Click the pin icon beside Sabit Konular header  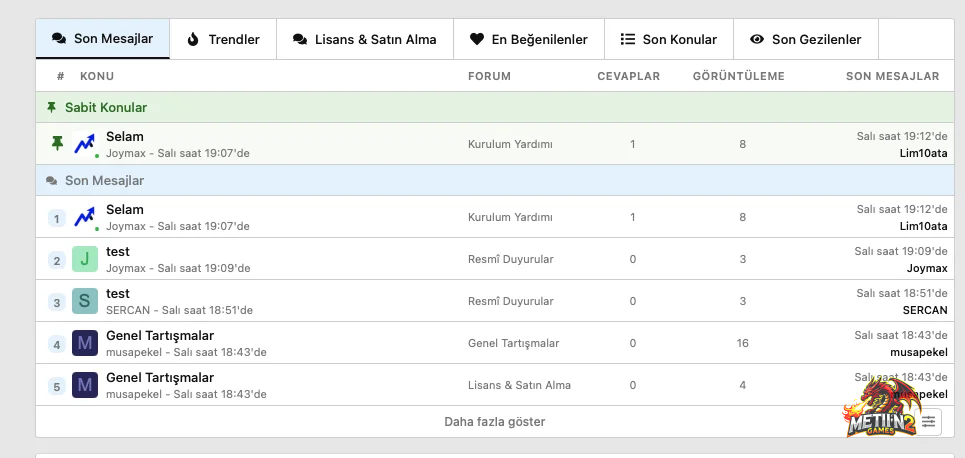tap(52, 107)
